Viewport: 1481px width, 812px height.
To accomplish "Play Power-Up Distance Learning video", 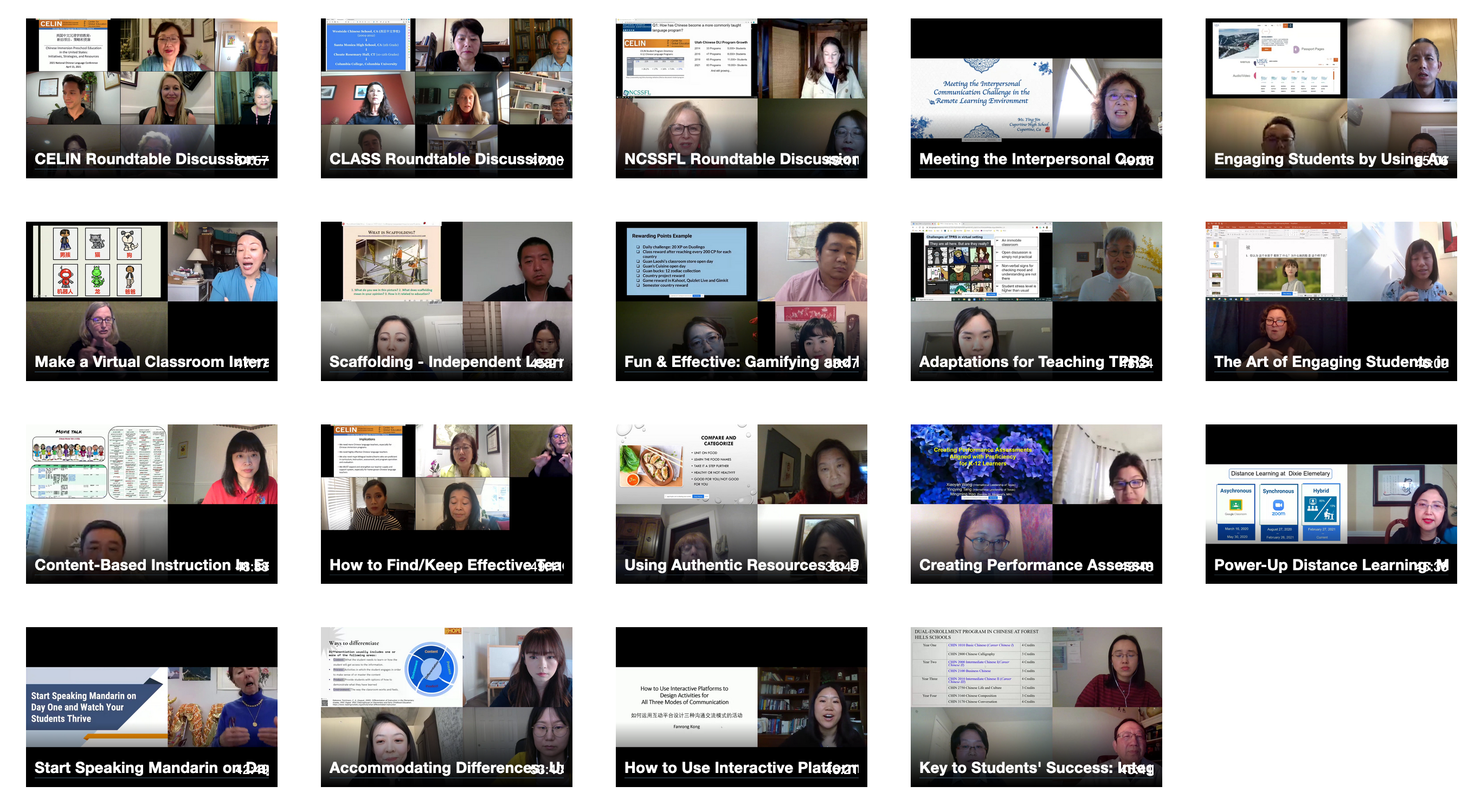I will coord(1331,504).
